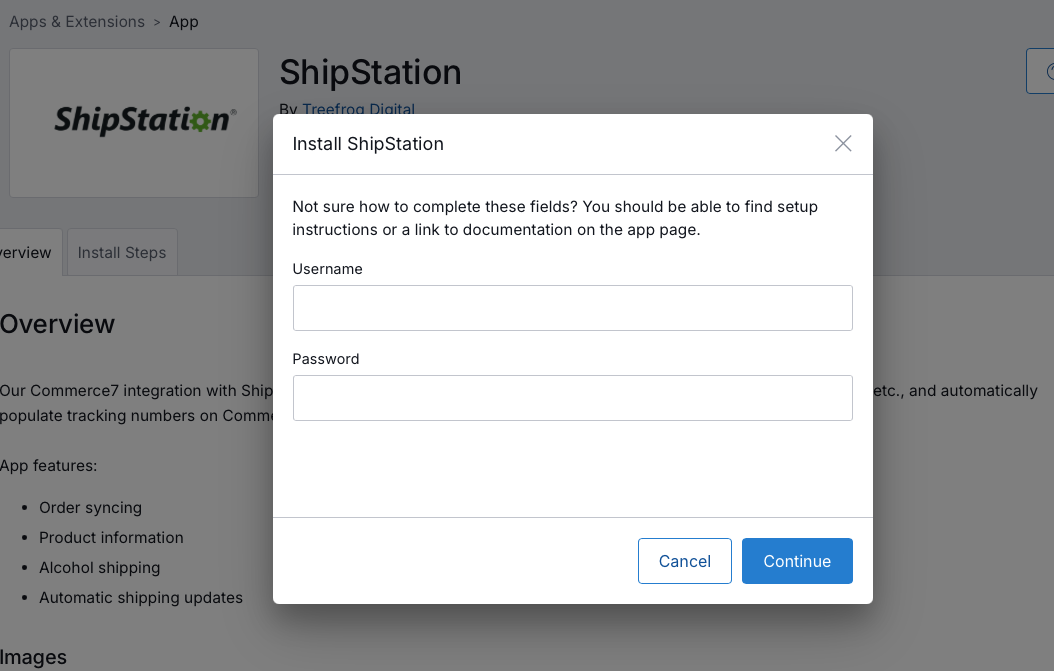The image size is (1054, 671).
Task: Click the ShipStation page title
Action: click(370, 73)
